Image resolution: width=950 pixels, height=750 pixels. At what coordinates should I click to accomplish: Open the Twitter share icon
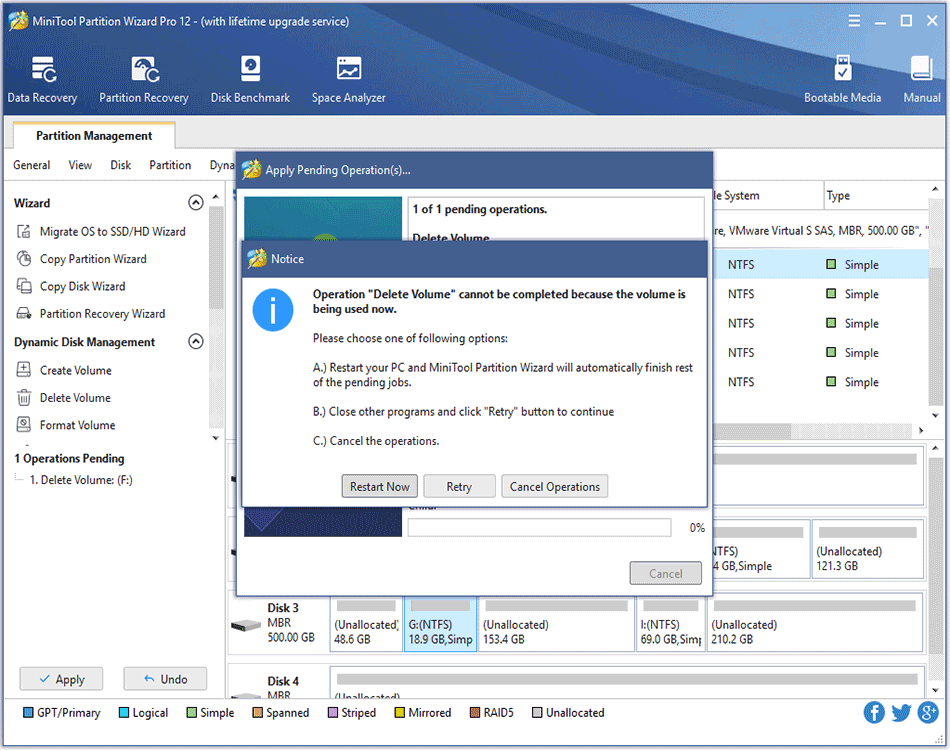(x=901, y=712)
